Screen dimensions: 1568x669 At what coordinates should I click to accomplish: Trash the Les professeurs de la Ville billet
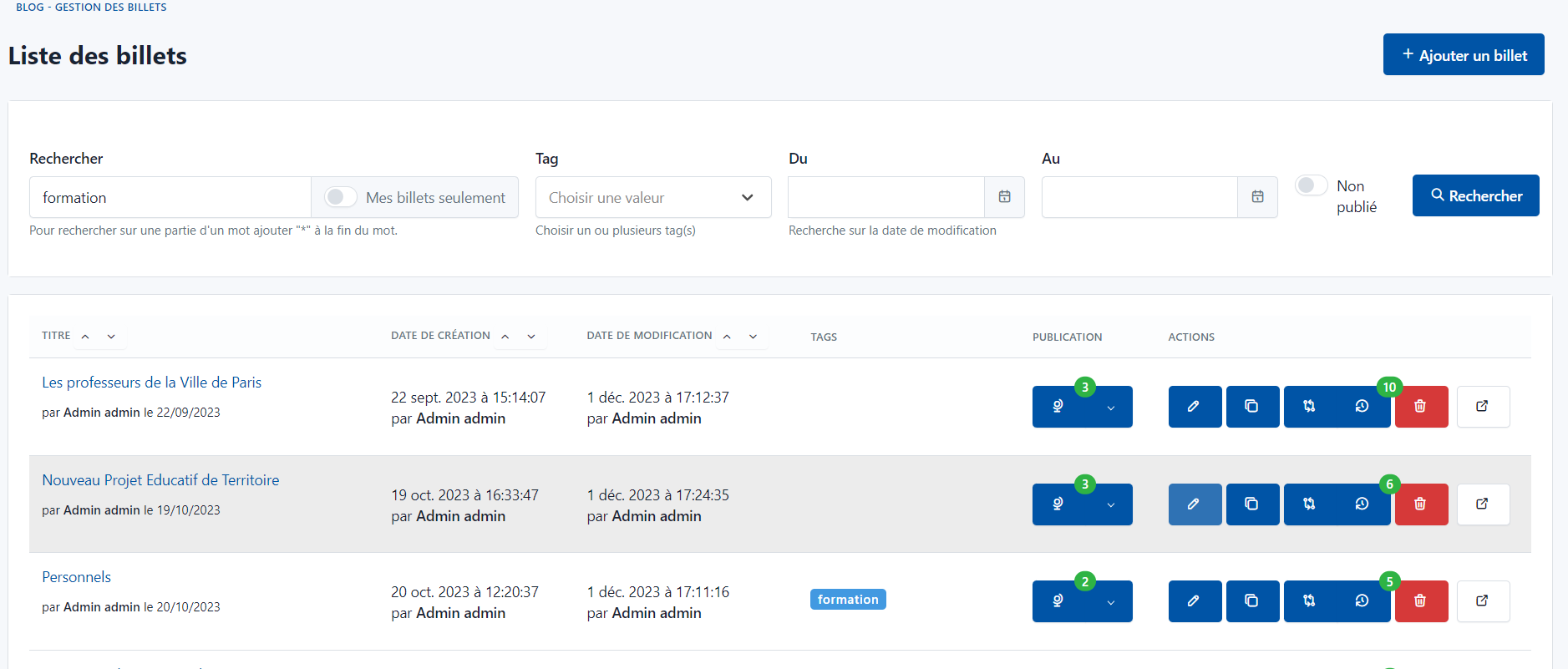(x=1420, y=407)
